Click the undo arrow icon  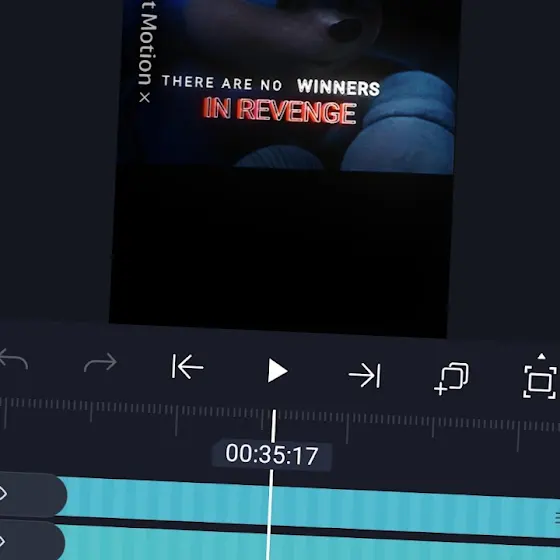[13, 359]
